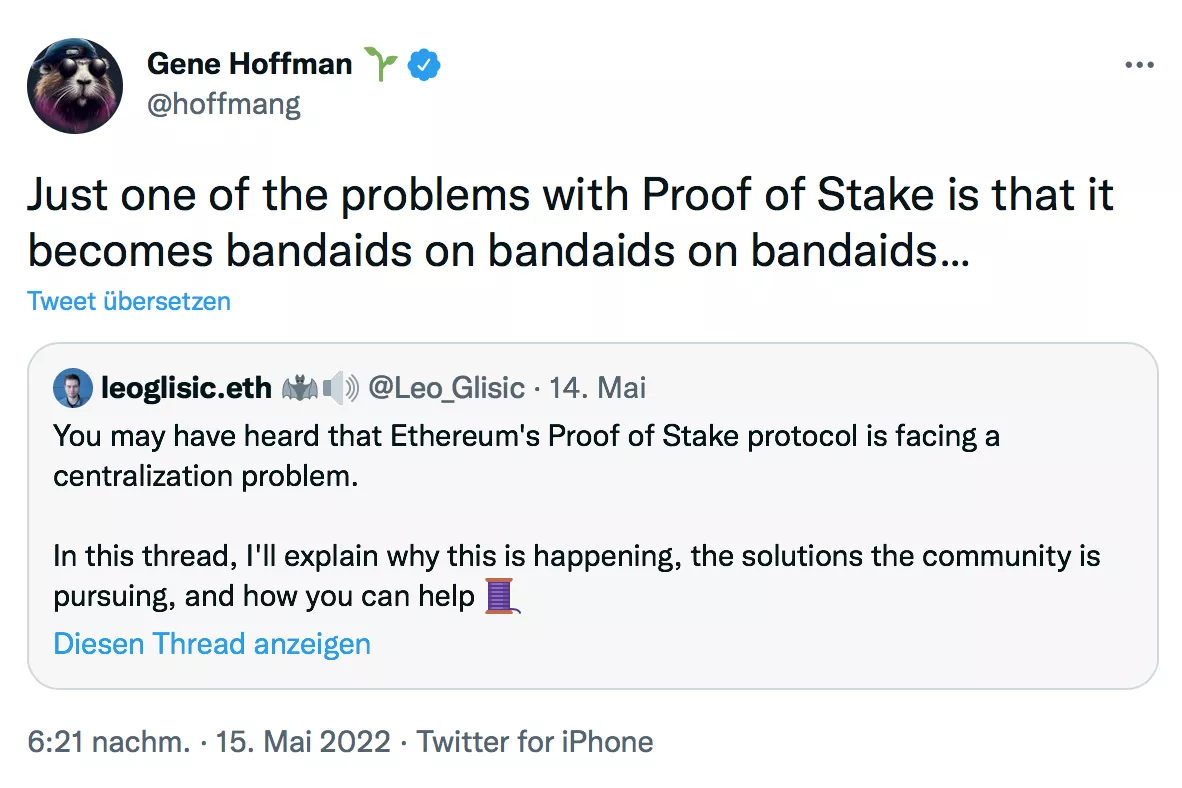Click the verified badge next to Gene Hoffman
The height and width of the screenshot is (788, 1182).
[425, 64]
